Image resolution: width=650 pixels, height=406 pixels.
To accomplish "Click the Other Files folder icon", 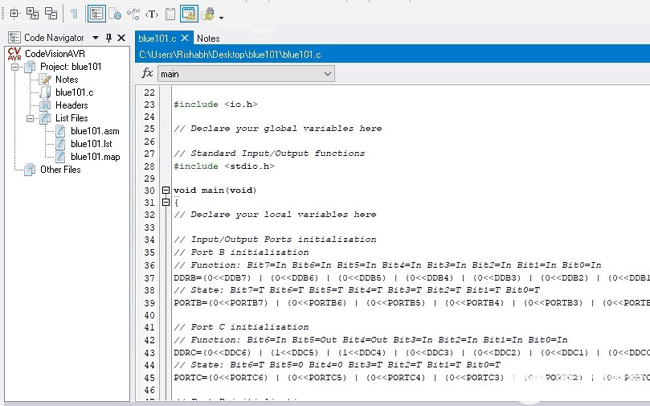I will (29, 170).
